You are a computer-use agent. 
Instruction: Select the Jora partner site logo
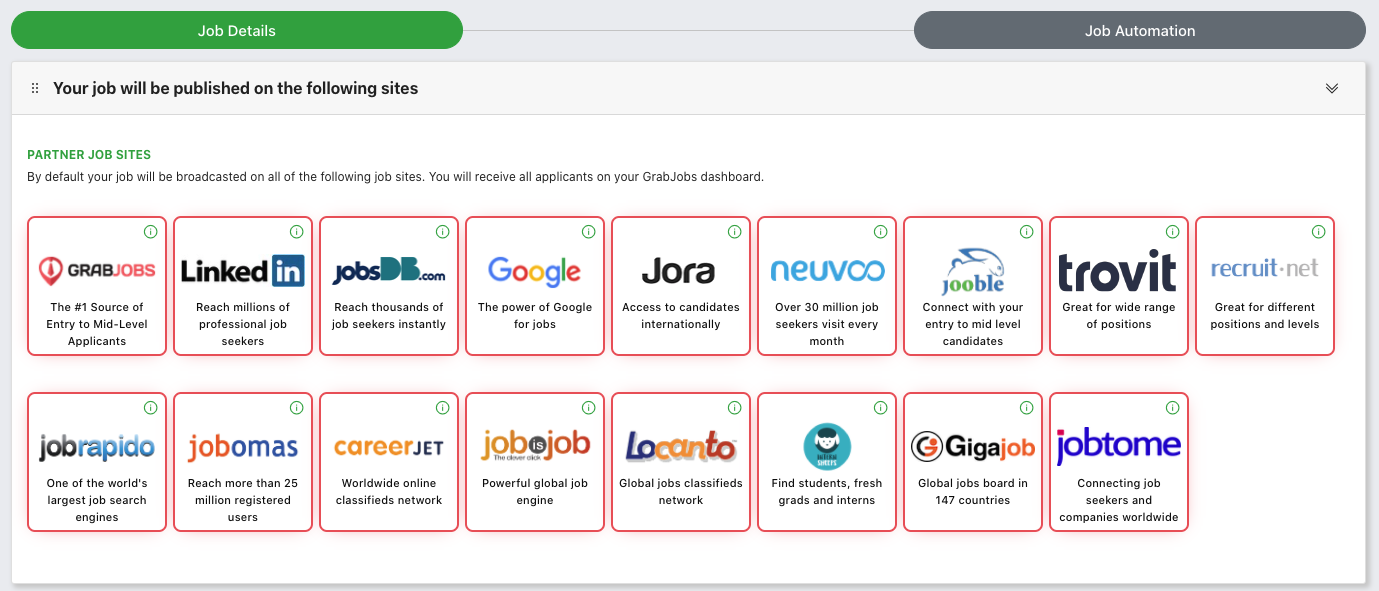pos(680,270)
